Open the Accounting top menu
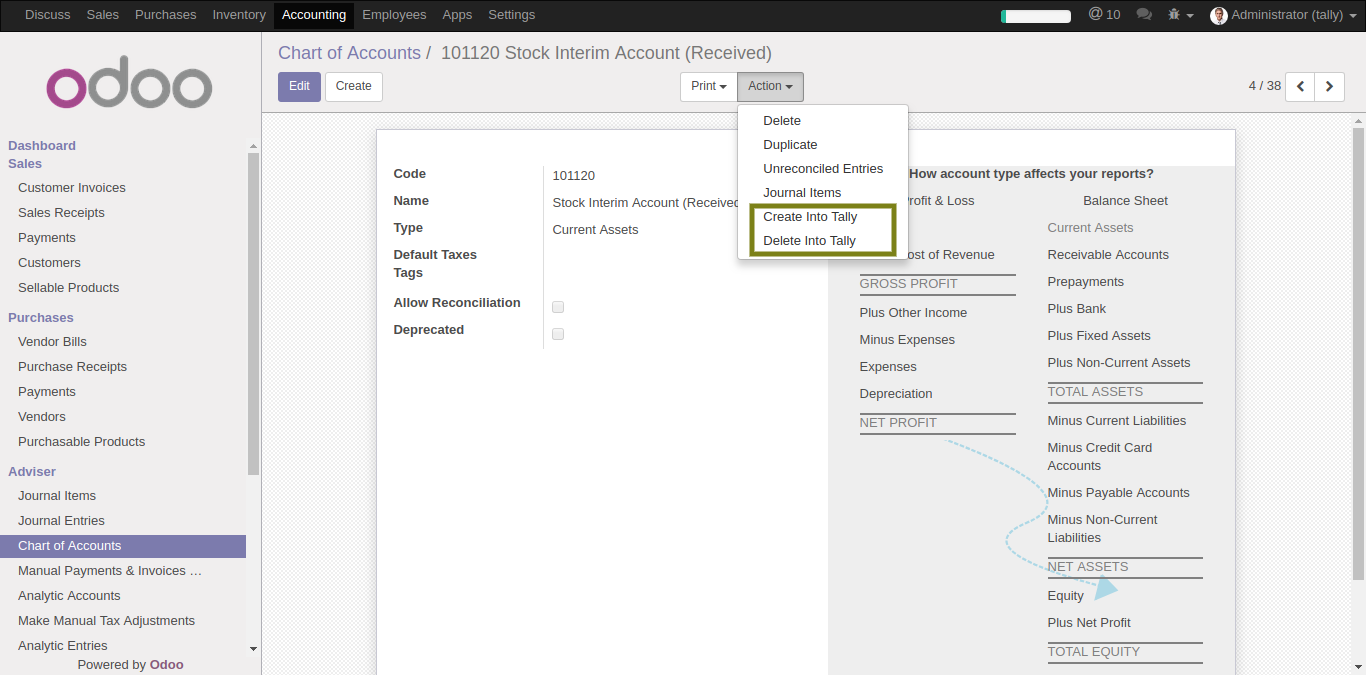The image size is (1366, 675). coord(314,15)
